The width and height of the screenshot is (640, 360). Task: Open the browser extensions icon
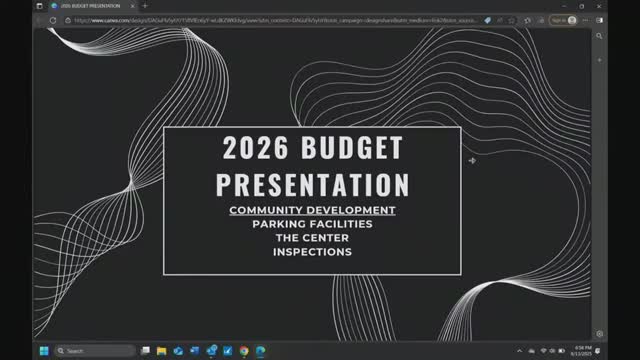click(527, 20)
